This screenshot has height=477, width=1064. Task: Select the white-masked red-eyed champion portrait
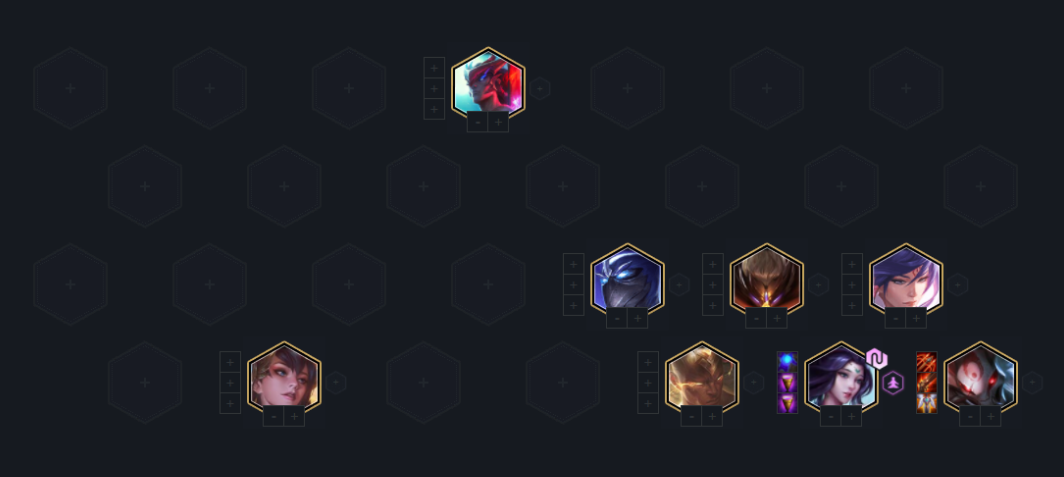coord(981,378)
